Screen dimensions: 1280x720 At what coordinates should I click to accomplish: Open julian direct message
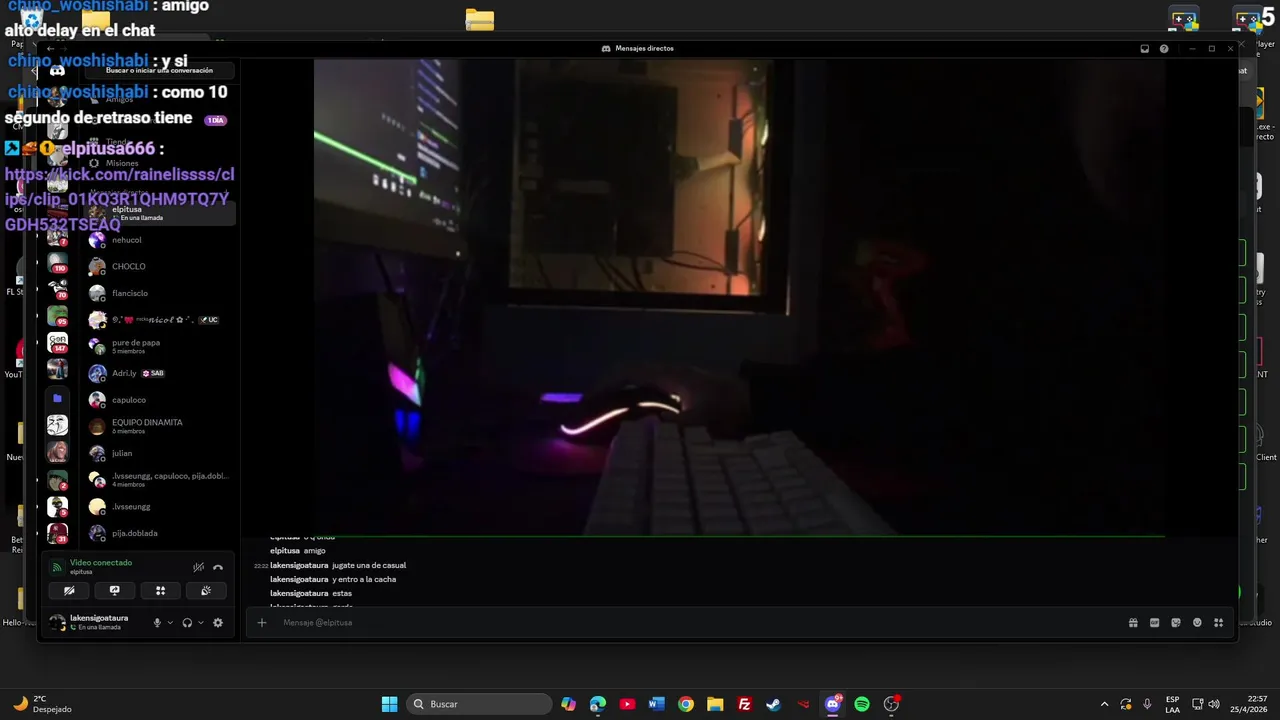(x=160, y=453)
